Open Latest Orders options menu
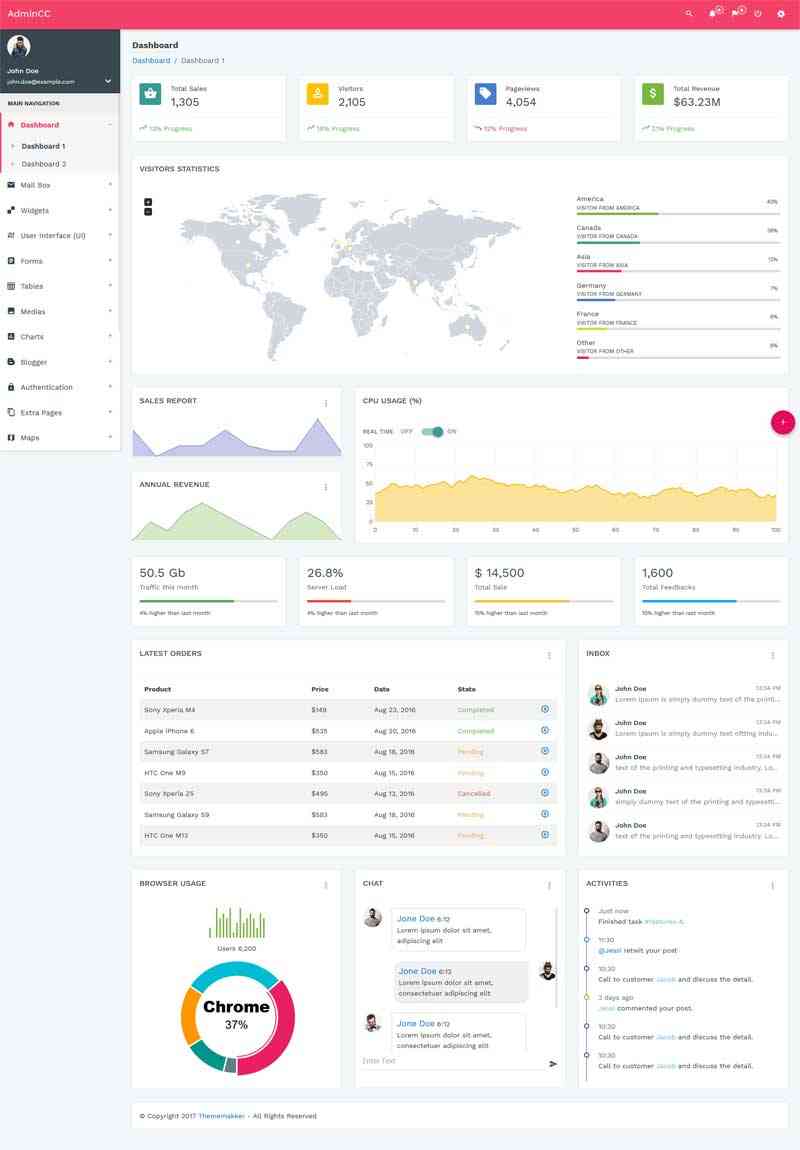The width and height of the screenshot is (800, 1150). (x=549, y=656)
